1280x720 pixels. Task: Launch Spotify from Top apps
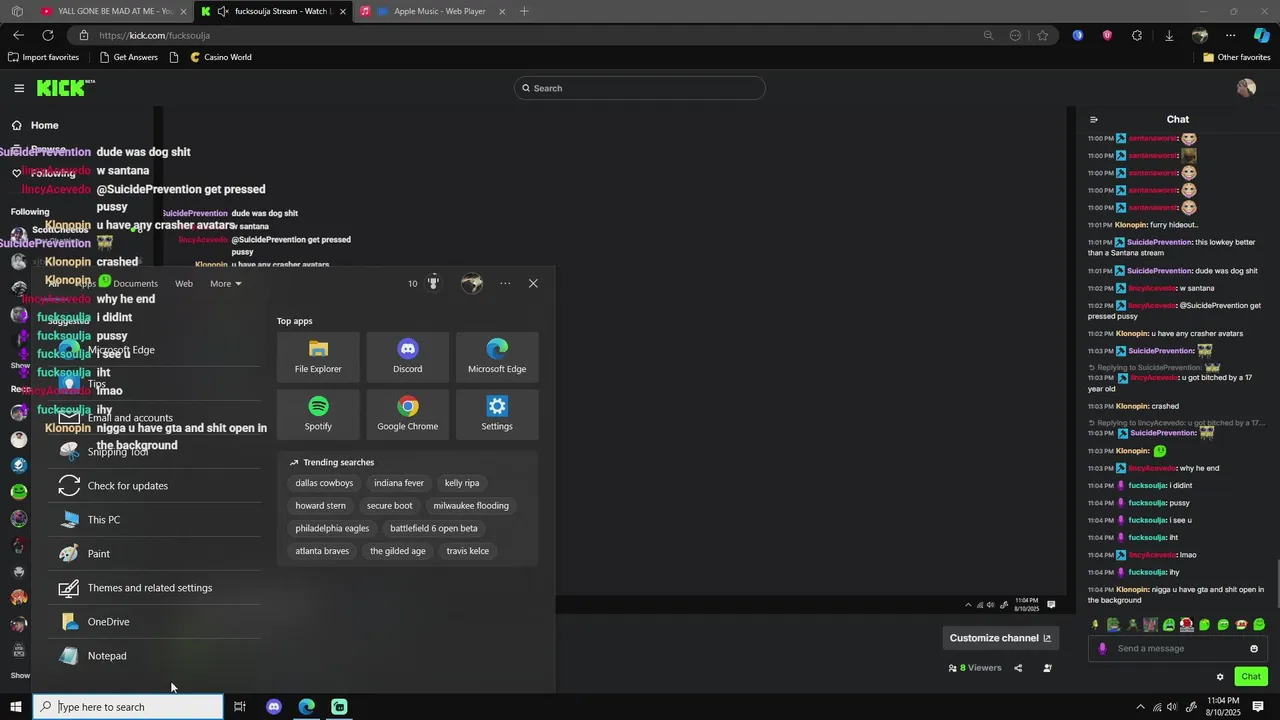(x=318, y=414)
